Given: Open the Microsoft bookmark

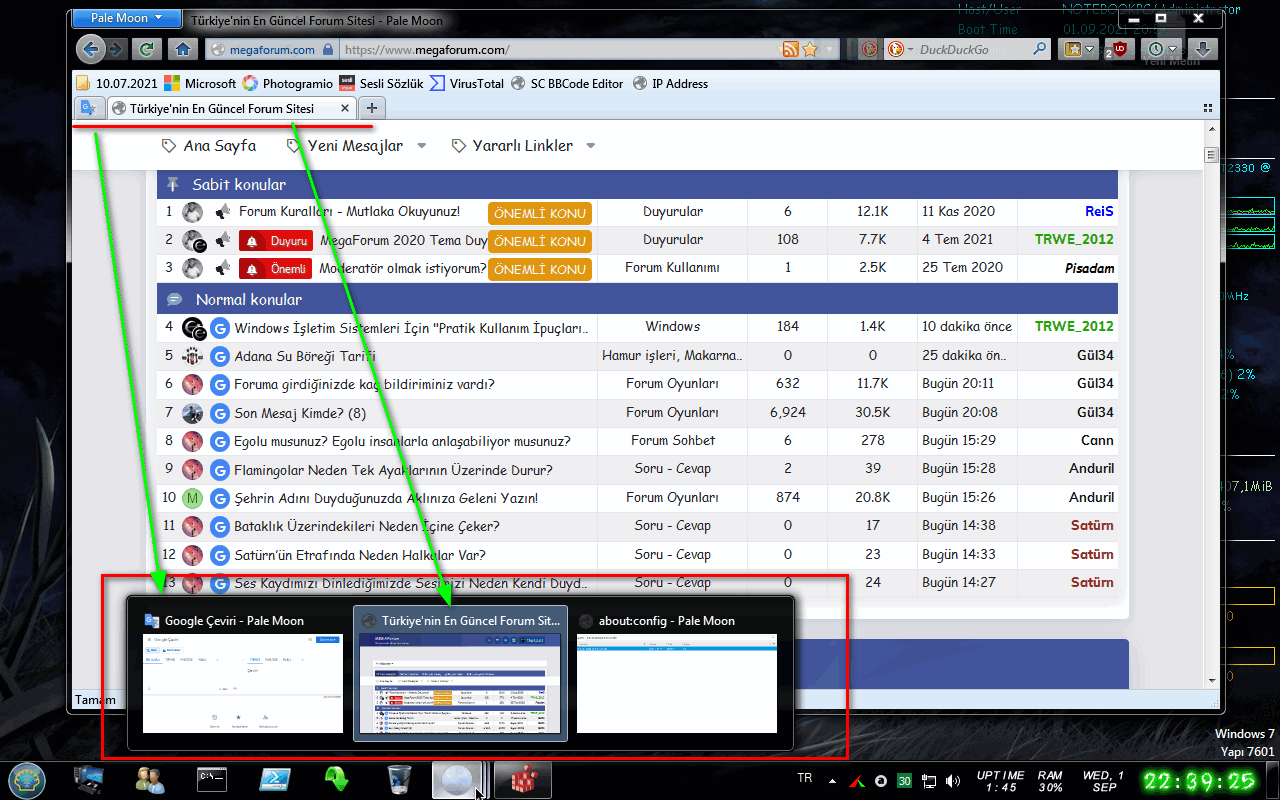Looking at the screenshot, I should click(201, 84).
